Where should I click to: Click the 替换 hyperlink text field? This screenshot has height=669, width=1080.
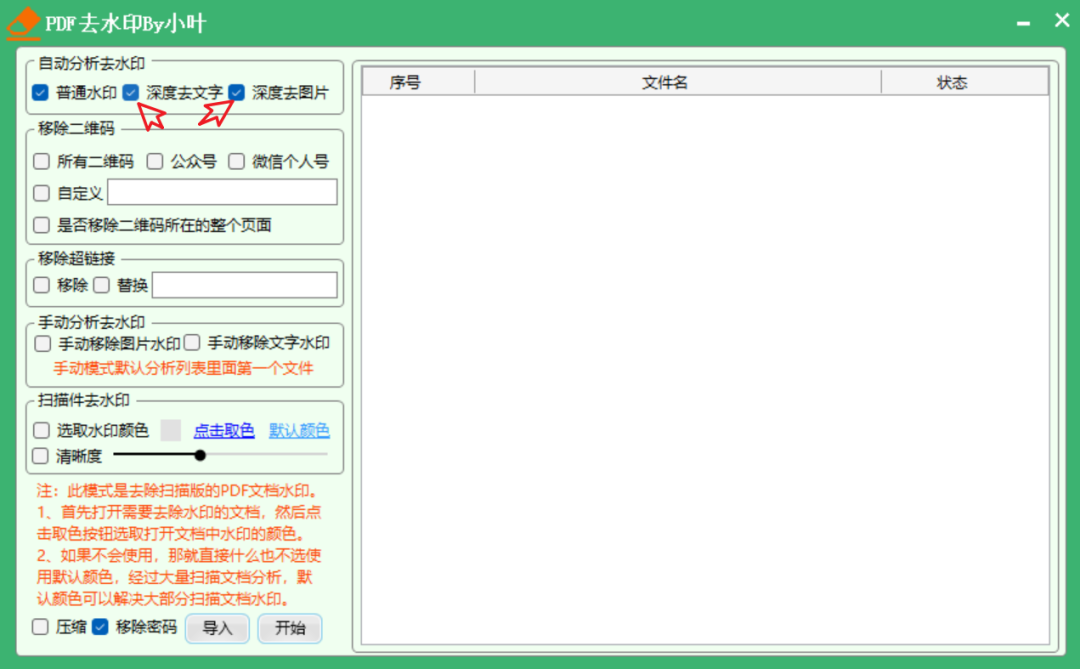click(245, 285)
